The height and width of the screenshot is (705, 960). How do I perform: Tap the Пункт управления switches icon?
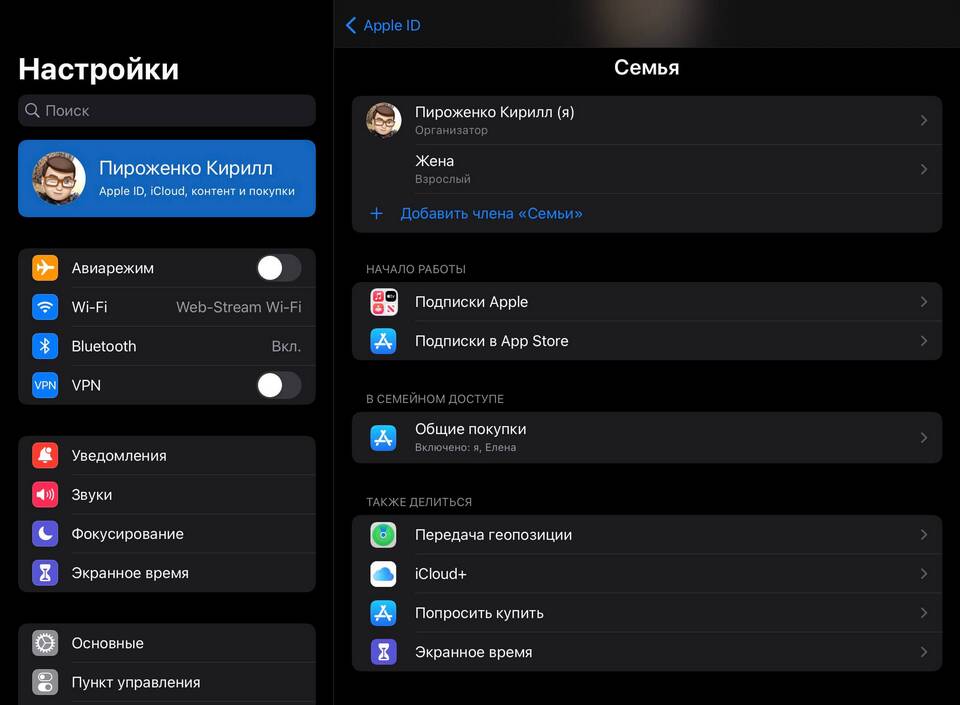click(x=45, y=682)
